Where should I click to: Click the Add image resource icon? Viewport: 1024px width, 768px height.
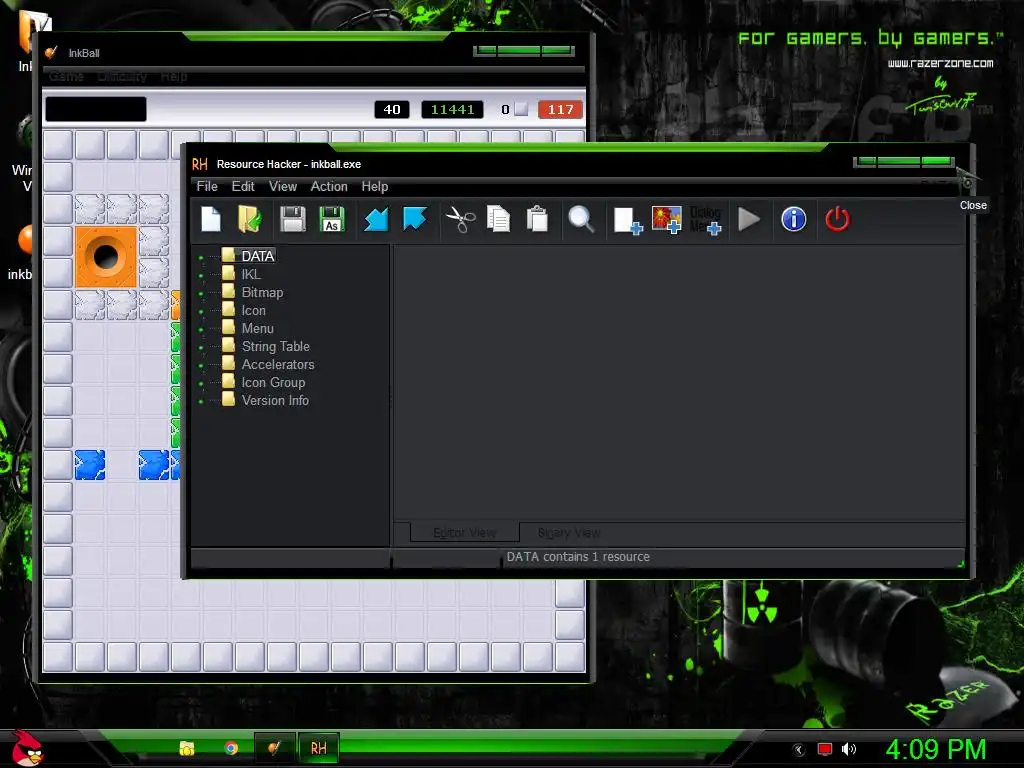667,219
